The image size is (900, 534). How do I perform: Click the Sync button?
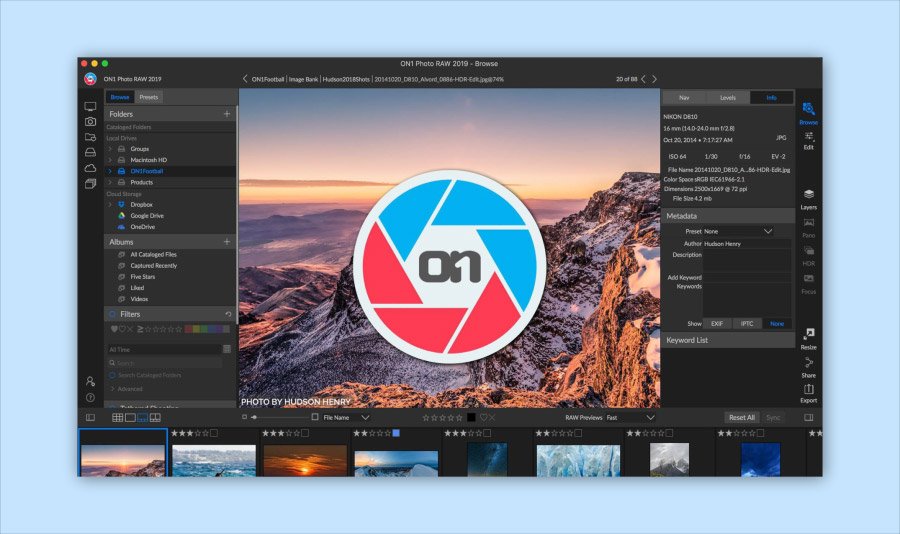click(x=773, y=417)
